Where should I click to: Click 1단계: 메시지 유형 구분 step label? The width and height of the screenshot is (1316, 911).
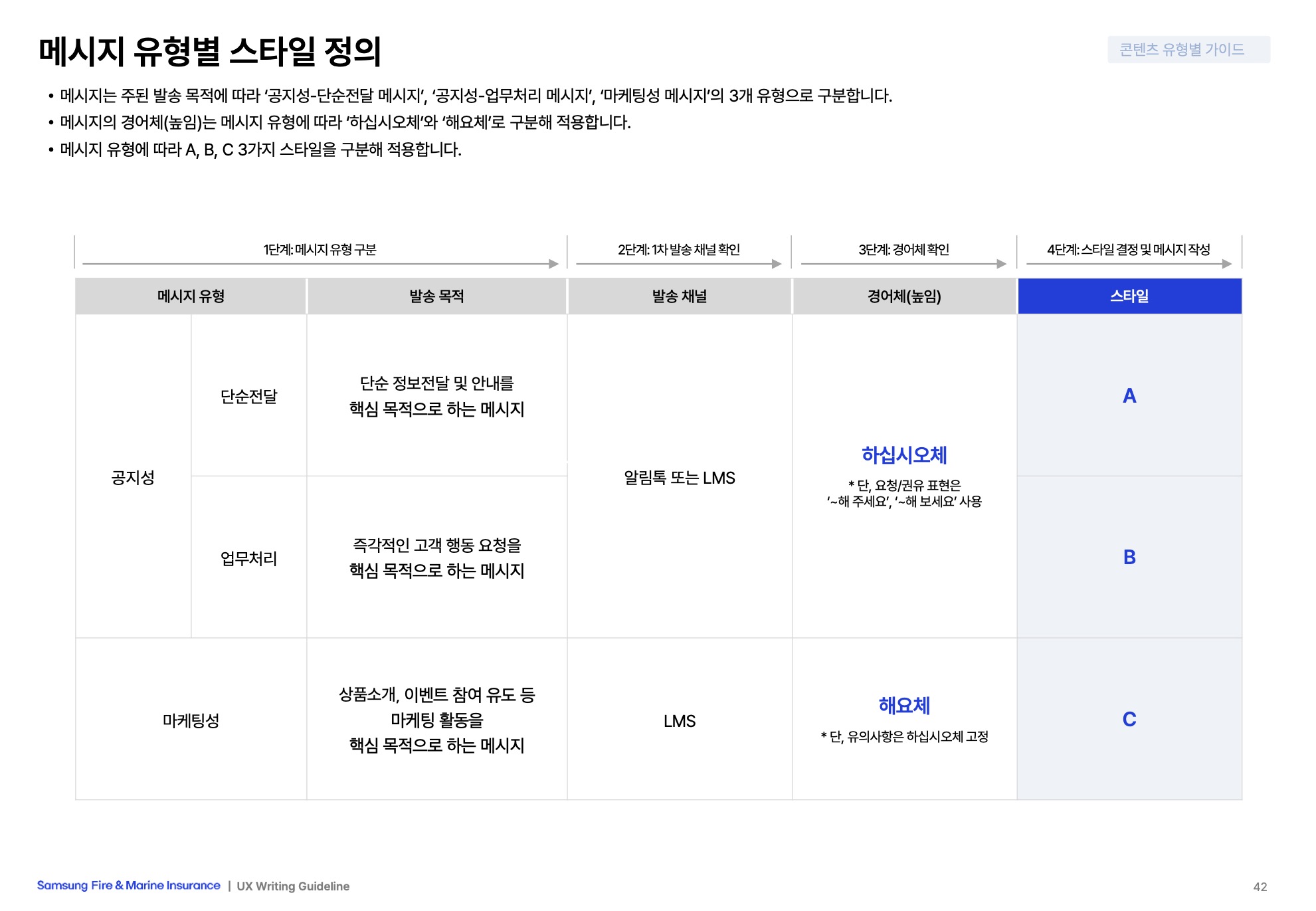pos(320,250)
